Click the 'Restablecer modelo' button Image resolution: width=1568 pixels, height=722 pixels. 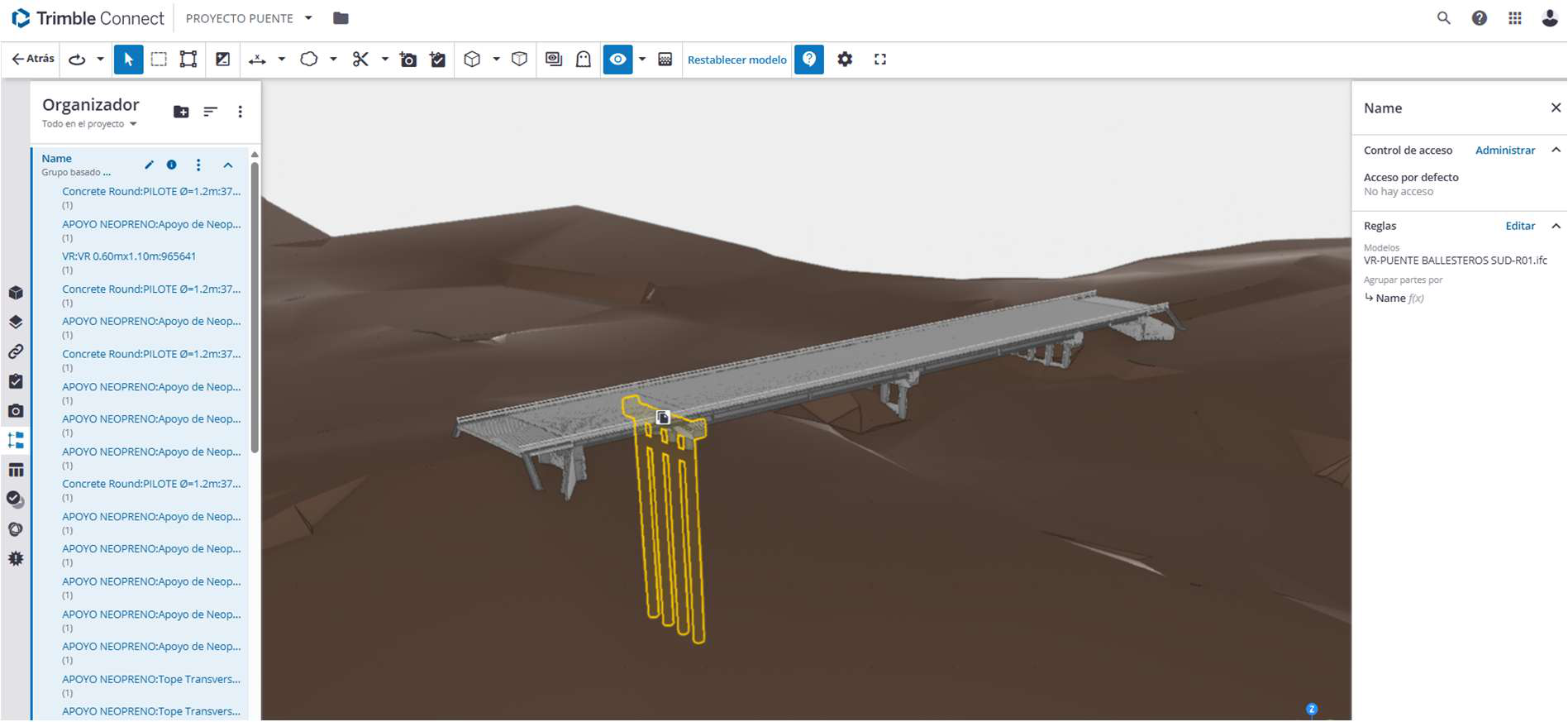point(736,60)
